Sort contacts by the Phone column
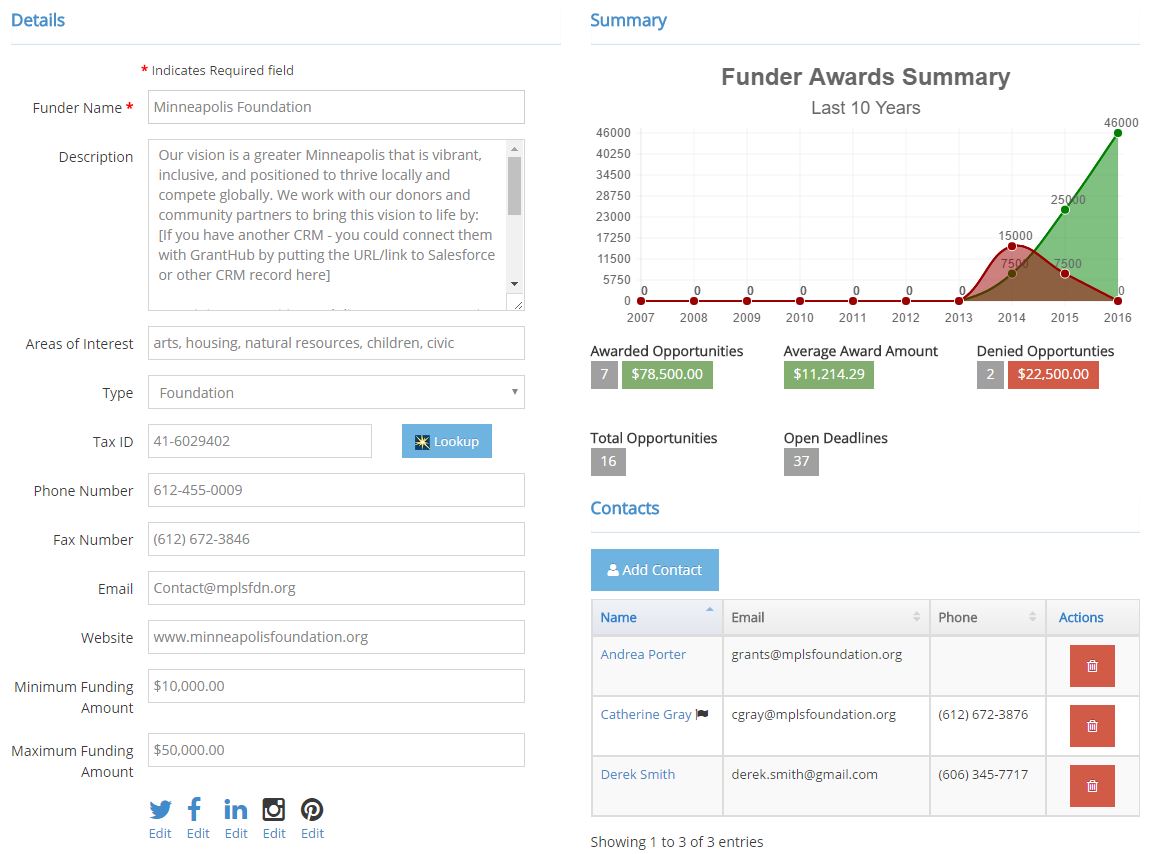1151x854 pixels. (x=986, y=617)
